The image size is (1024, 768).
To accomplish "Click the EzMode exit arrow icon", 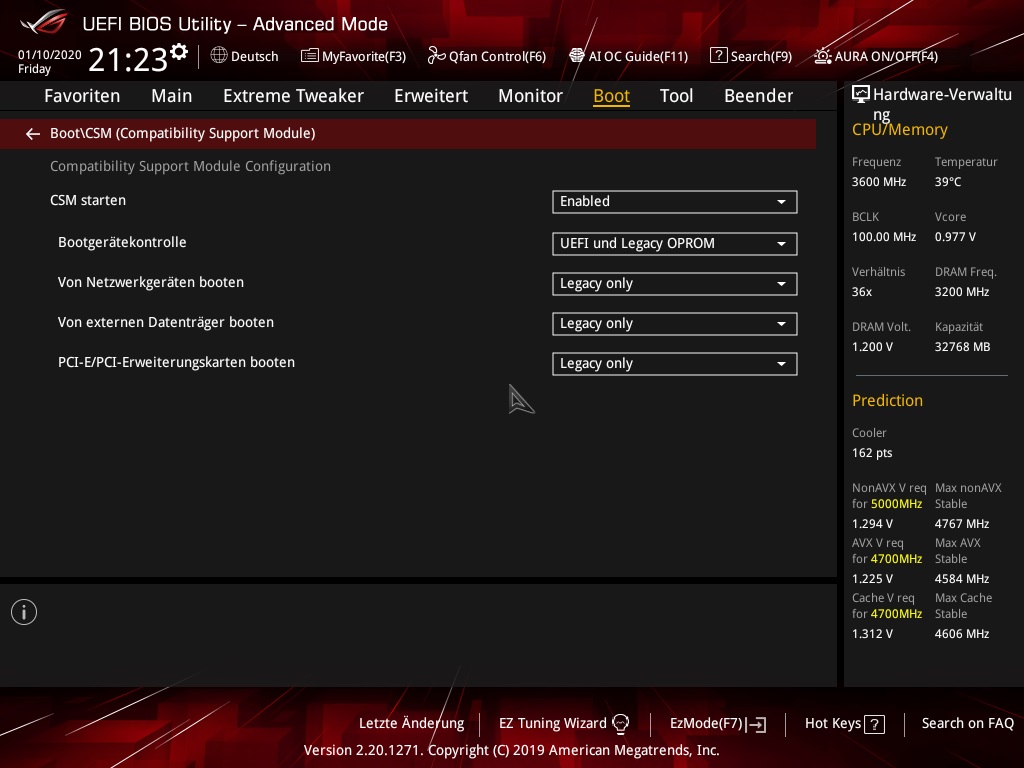I will pyautogui.click(x=756, y=724).
